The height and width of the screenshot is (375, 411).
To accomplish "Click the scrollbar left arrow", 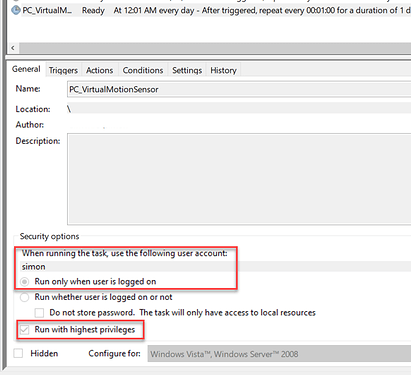I will tap(13, 48).
